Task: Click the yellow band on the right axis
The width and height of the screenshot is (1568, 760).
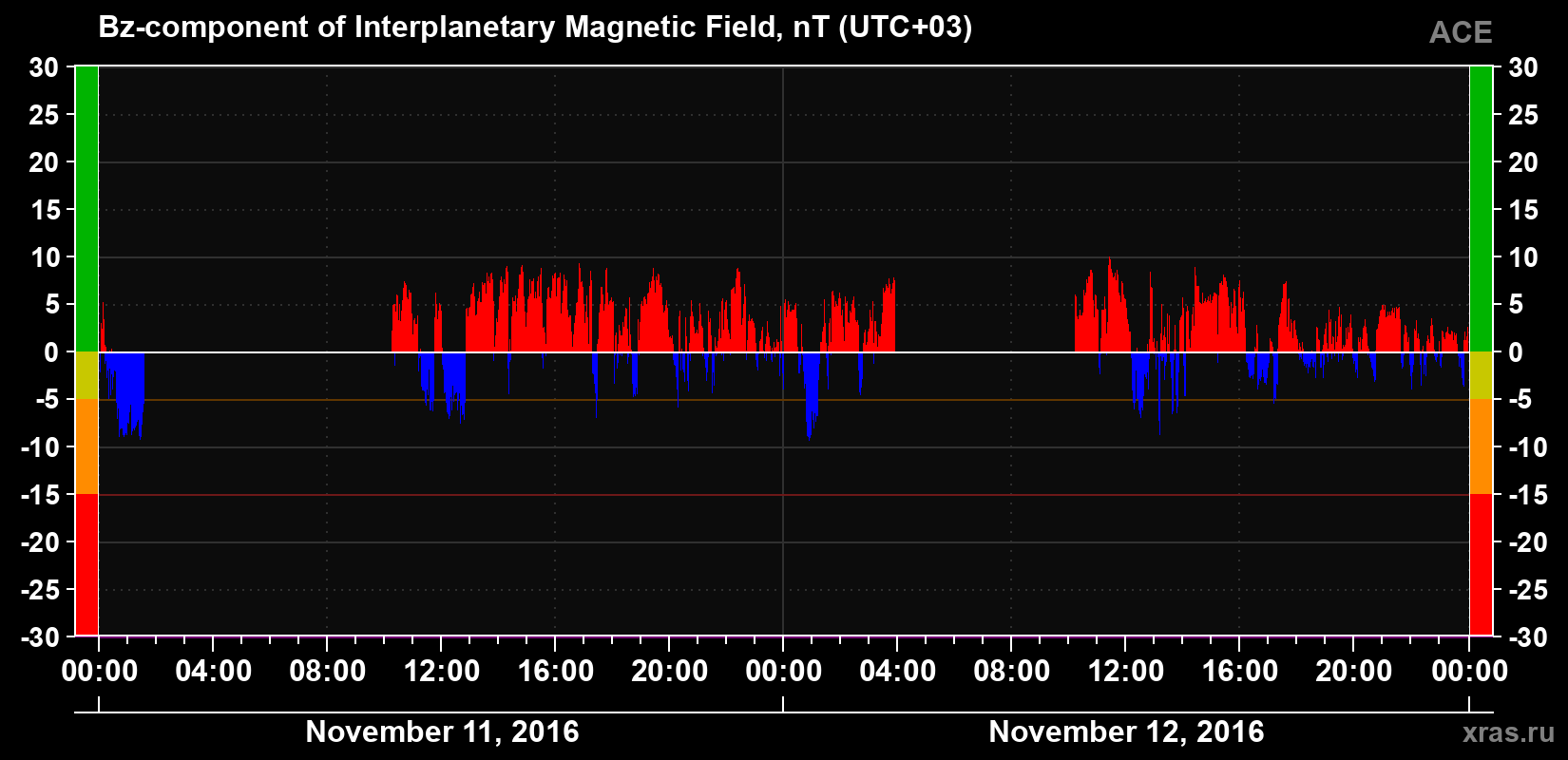Action: pos(1481,375)
